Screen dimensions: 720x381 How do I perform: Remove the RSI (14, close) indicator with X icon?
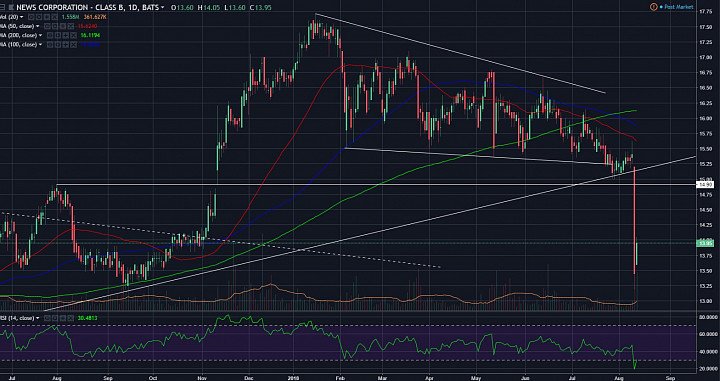70,318
